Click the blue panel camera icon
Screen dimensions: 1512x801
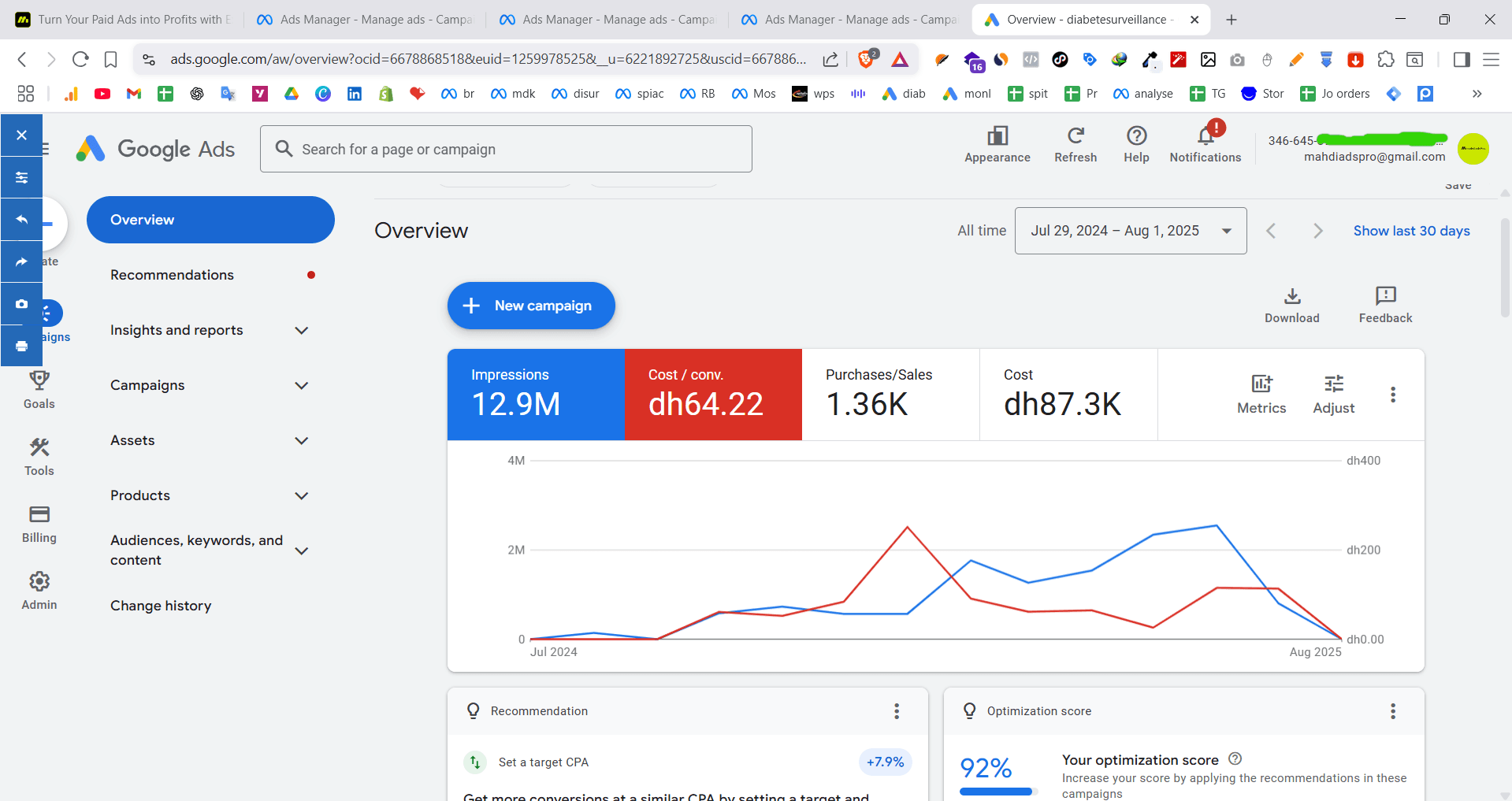click(x=21, y=303)
